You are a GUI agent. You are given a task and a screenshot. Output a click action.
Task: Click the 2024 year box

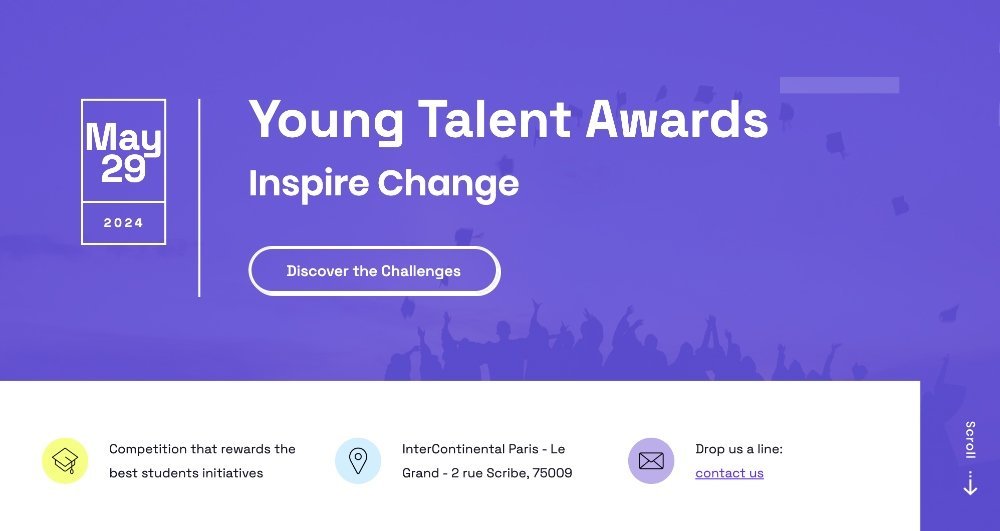click(123, 223)
